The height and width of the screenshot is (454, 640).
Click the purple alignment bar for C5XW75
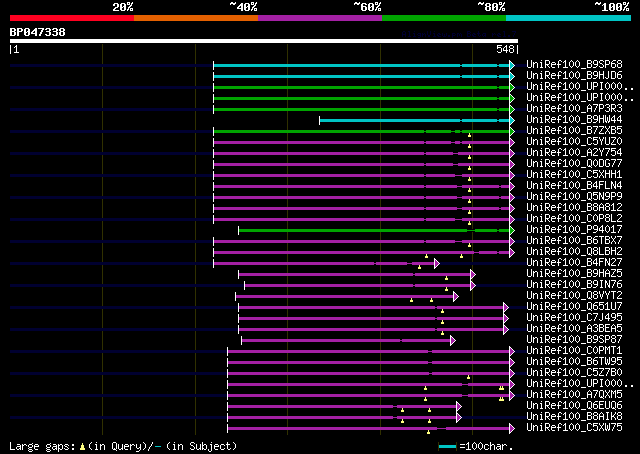coord(369,429)
